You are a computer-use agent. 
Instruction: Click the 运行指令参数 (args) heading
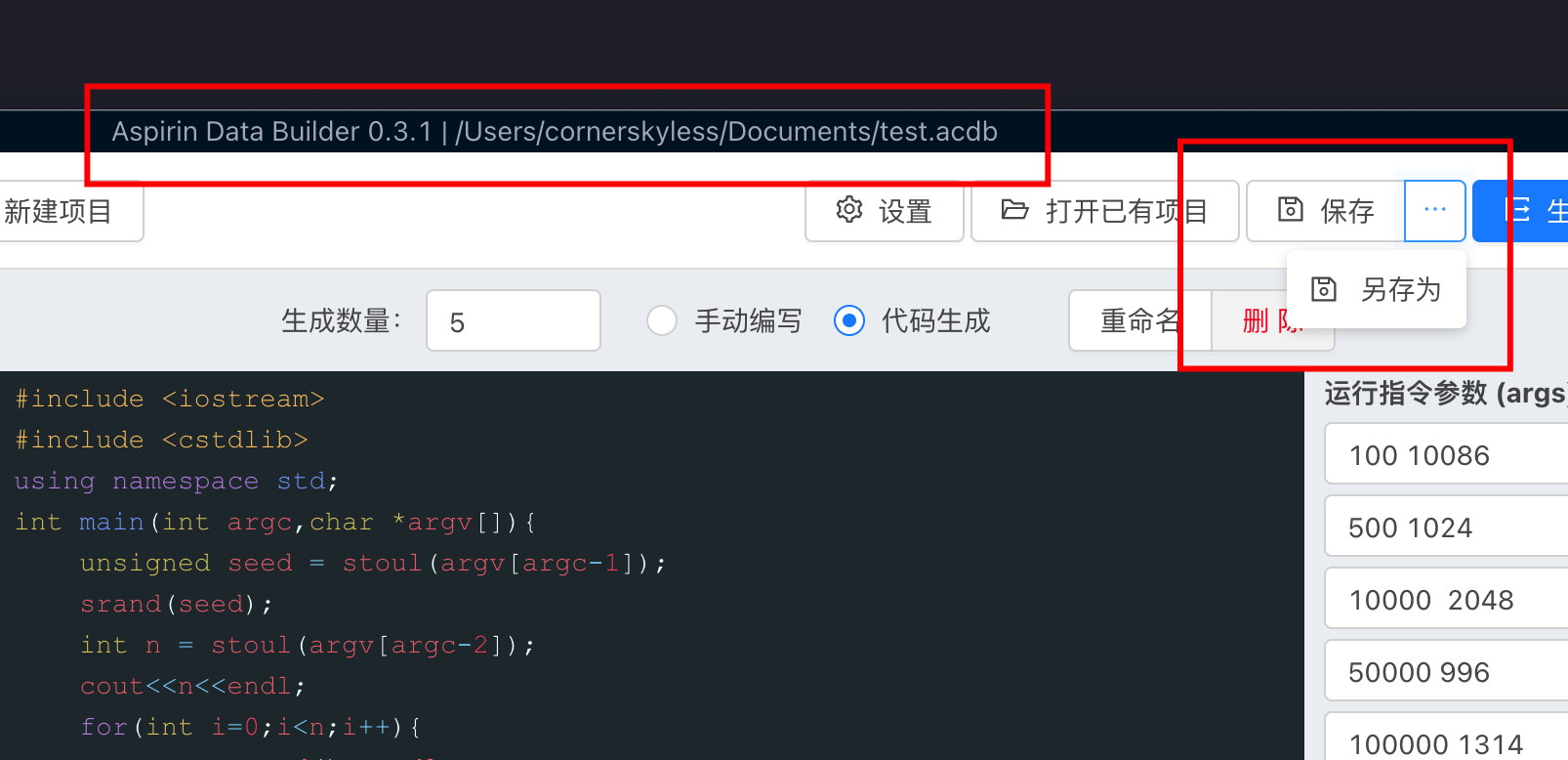(1446, 393)
